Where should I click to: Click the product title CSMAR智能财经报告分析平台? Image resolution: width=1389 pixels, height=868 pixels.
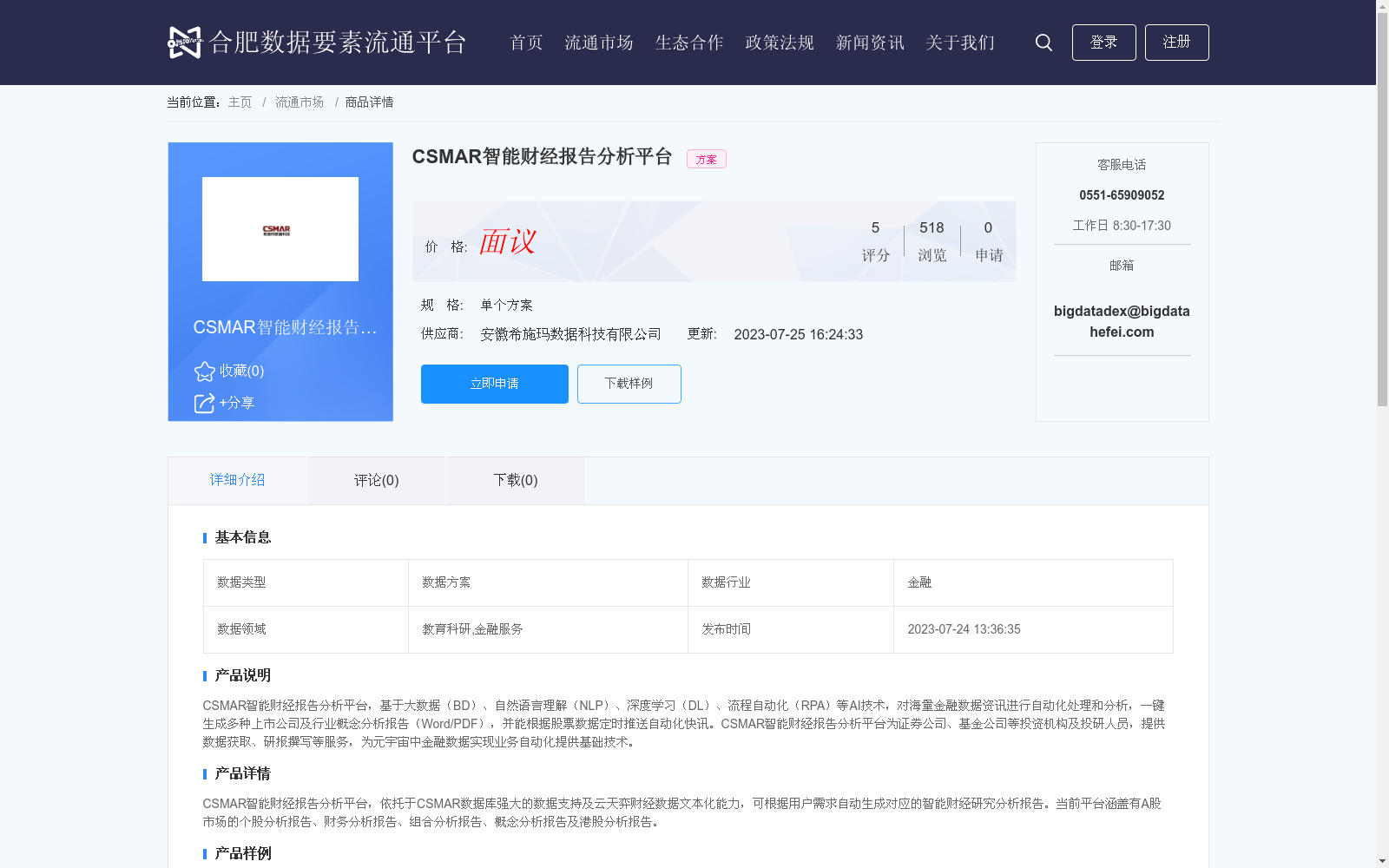[542, 156]
